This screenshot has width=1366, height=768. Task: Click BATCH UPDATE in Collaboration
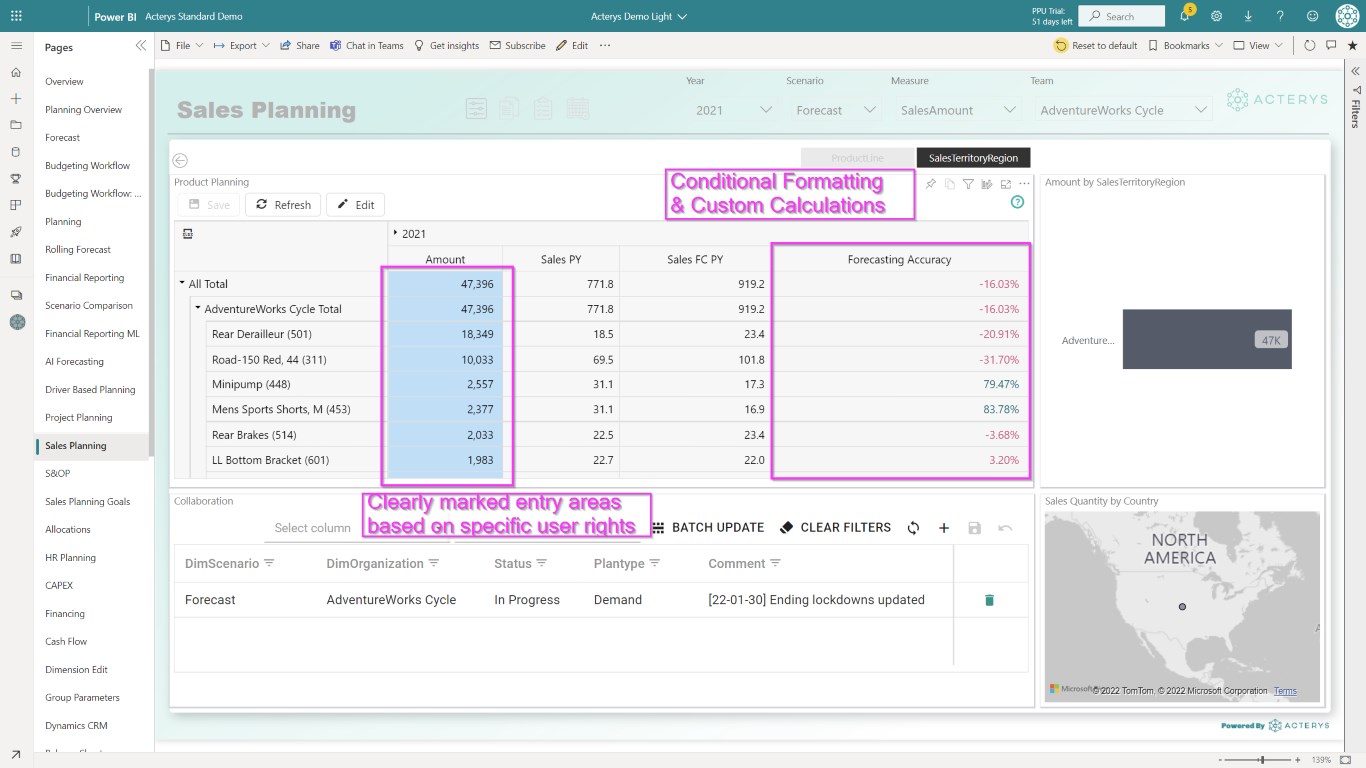pos(708,528)
